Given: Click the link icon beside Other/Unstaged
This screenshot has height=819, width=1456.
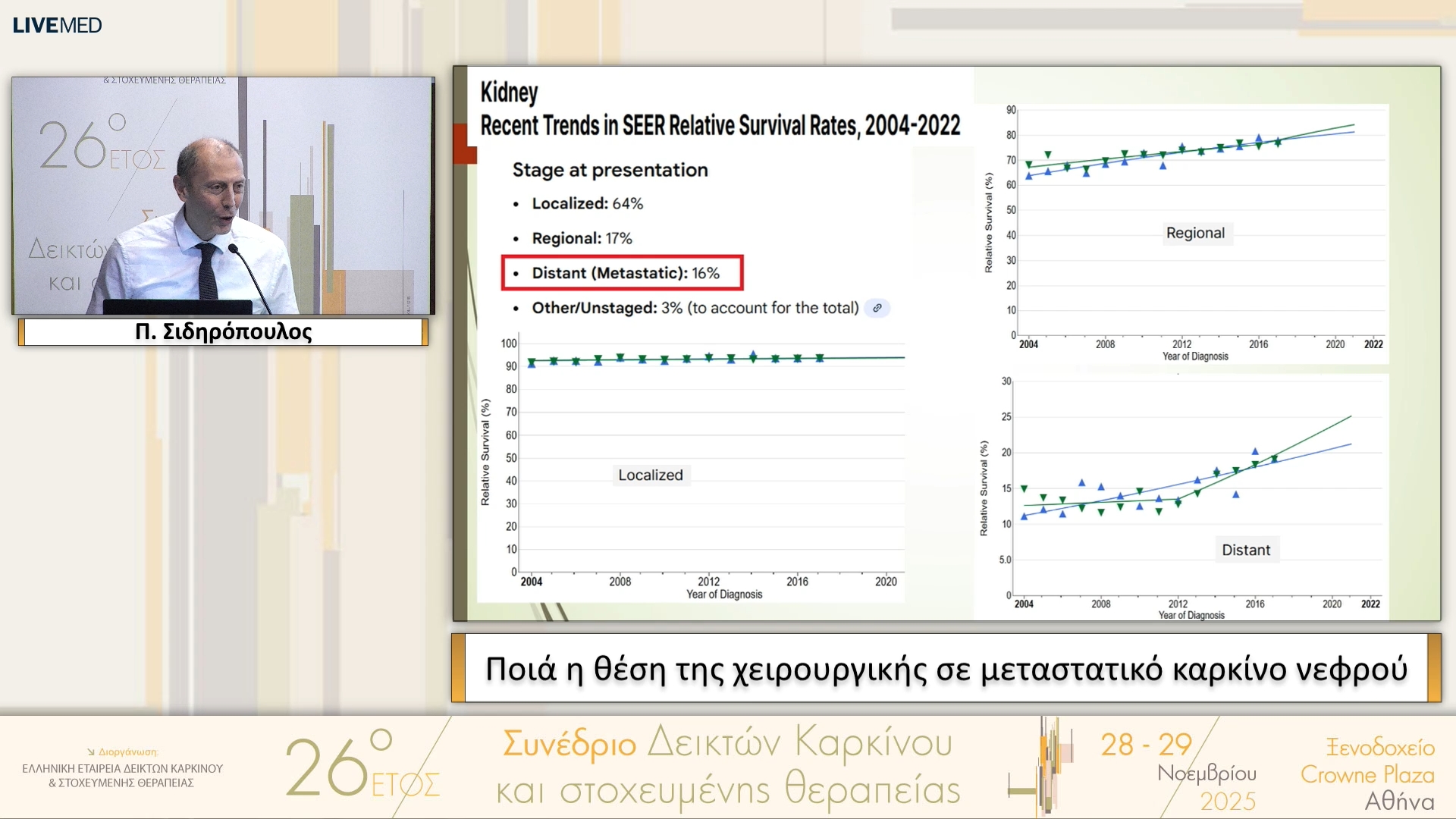Looking at the screenshot, I should click(877, 308).
